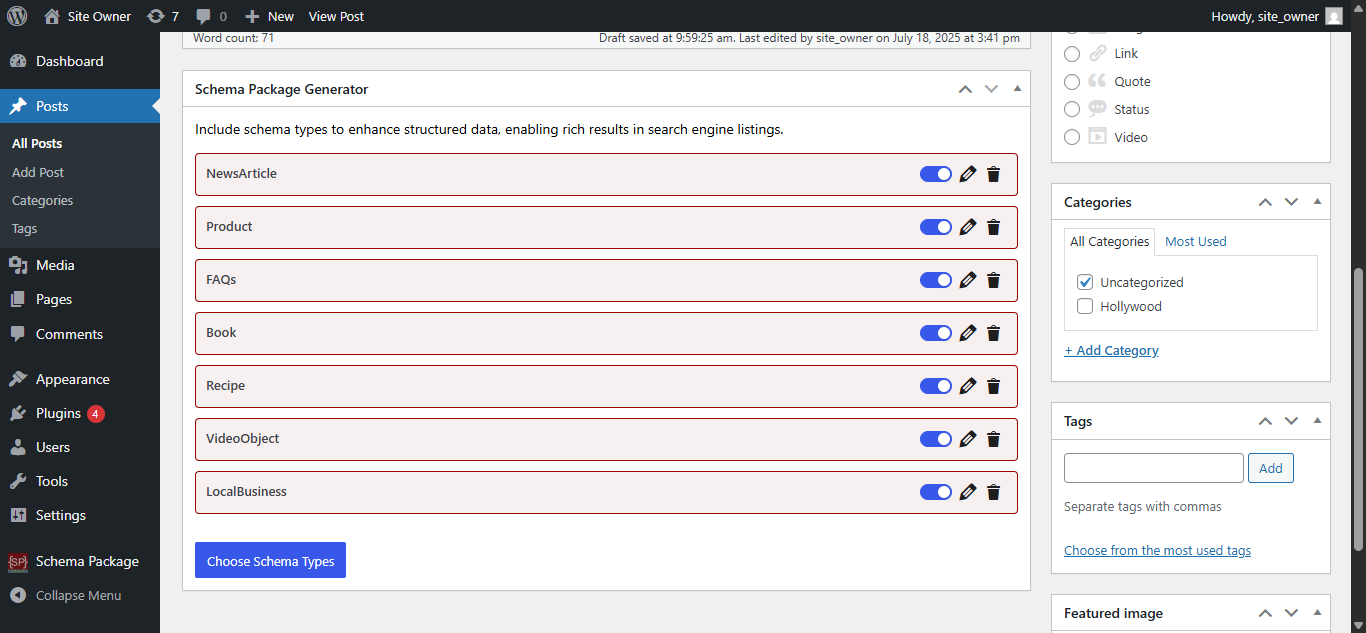Select the Quote post format

click(1072, 82)
